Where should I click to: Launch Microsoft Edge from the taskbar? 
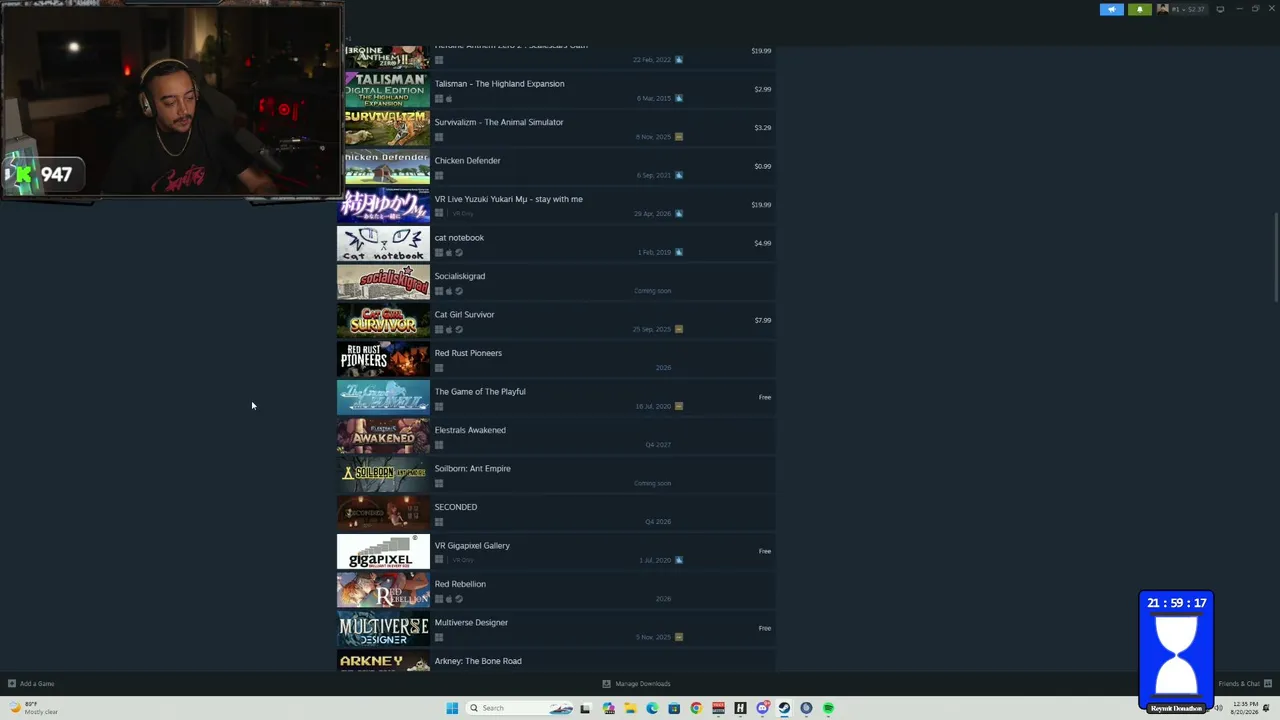click(x=652, y=708)
